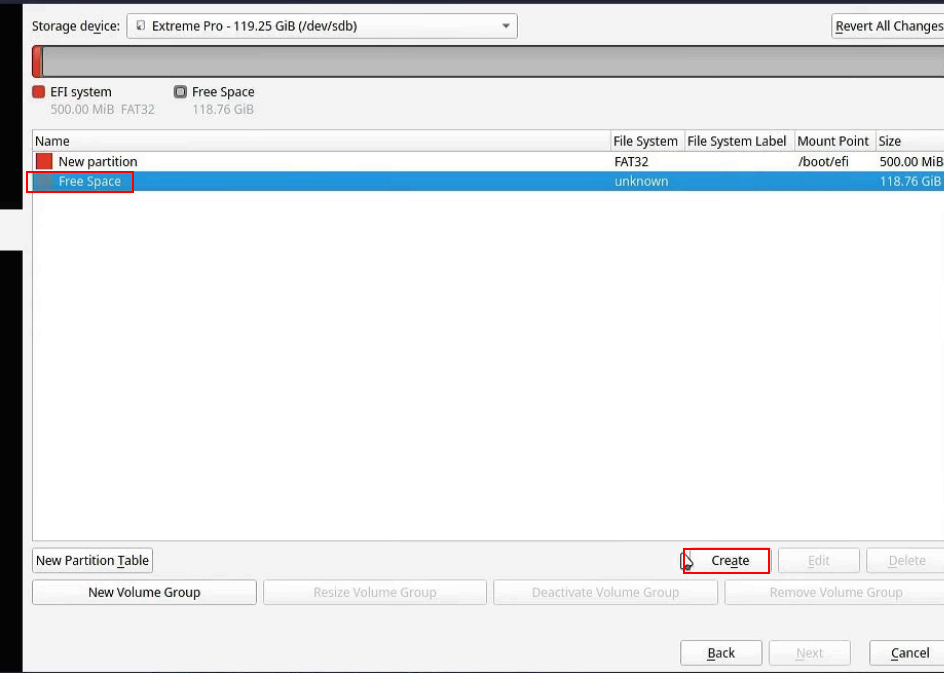Select the red EFI system bar segment
Viewport: 944px width, 673px height.
tap(37, 61)
